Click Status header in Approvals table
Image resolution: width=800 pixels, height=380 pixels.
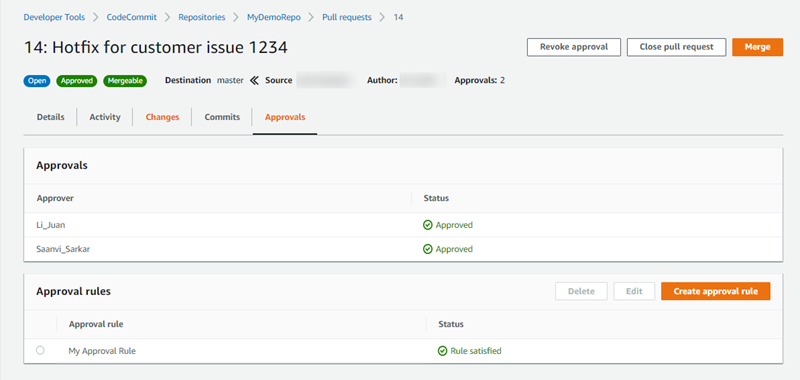click(x=436, y=198)
